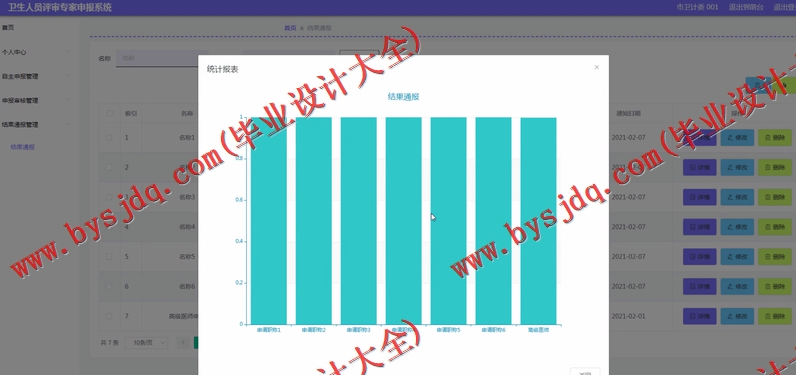Screen dimensions: 796x375
Task: Click the 通知日期 column header
Action: 628,113
